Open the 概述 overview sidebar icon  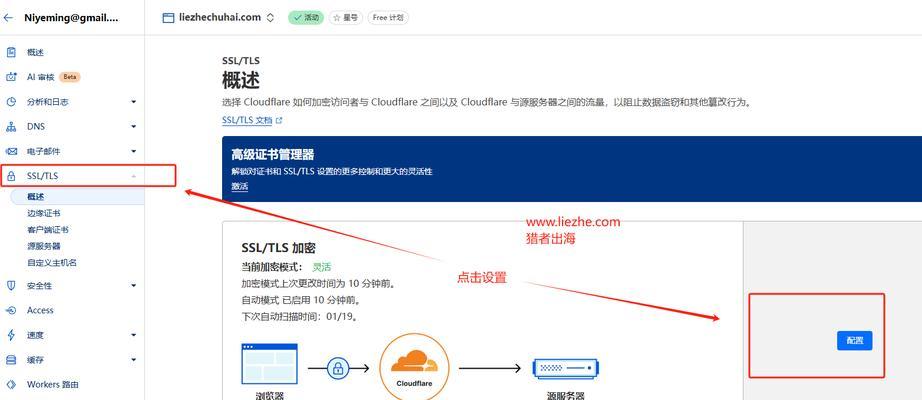point(11,52)
